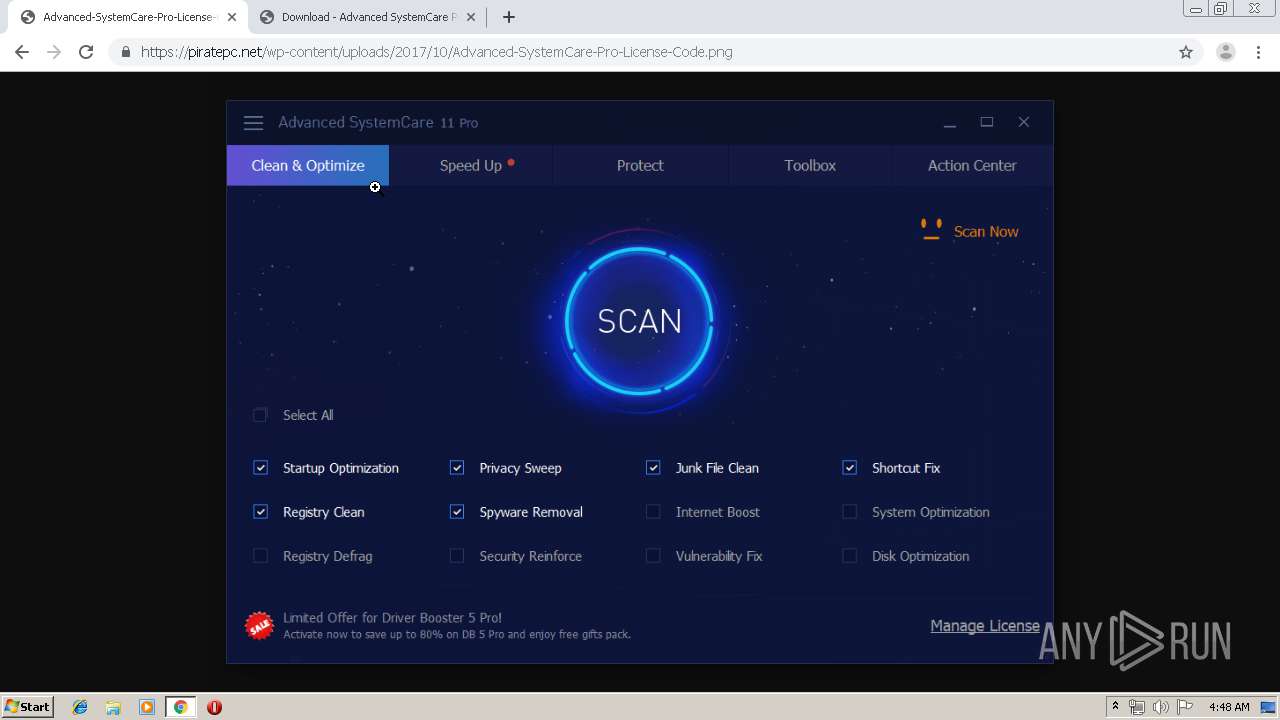Open Internet Explorer from the taskbar
The width and height of the screenshot is (1280, 720).
click(x=80, y=707)
